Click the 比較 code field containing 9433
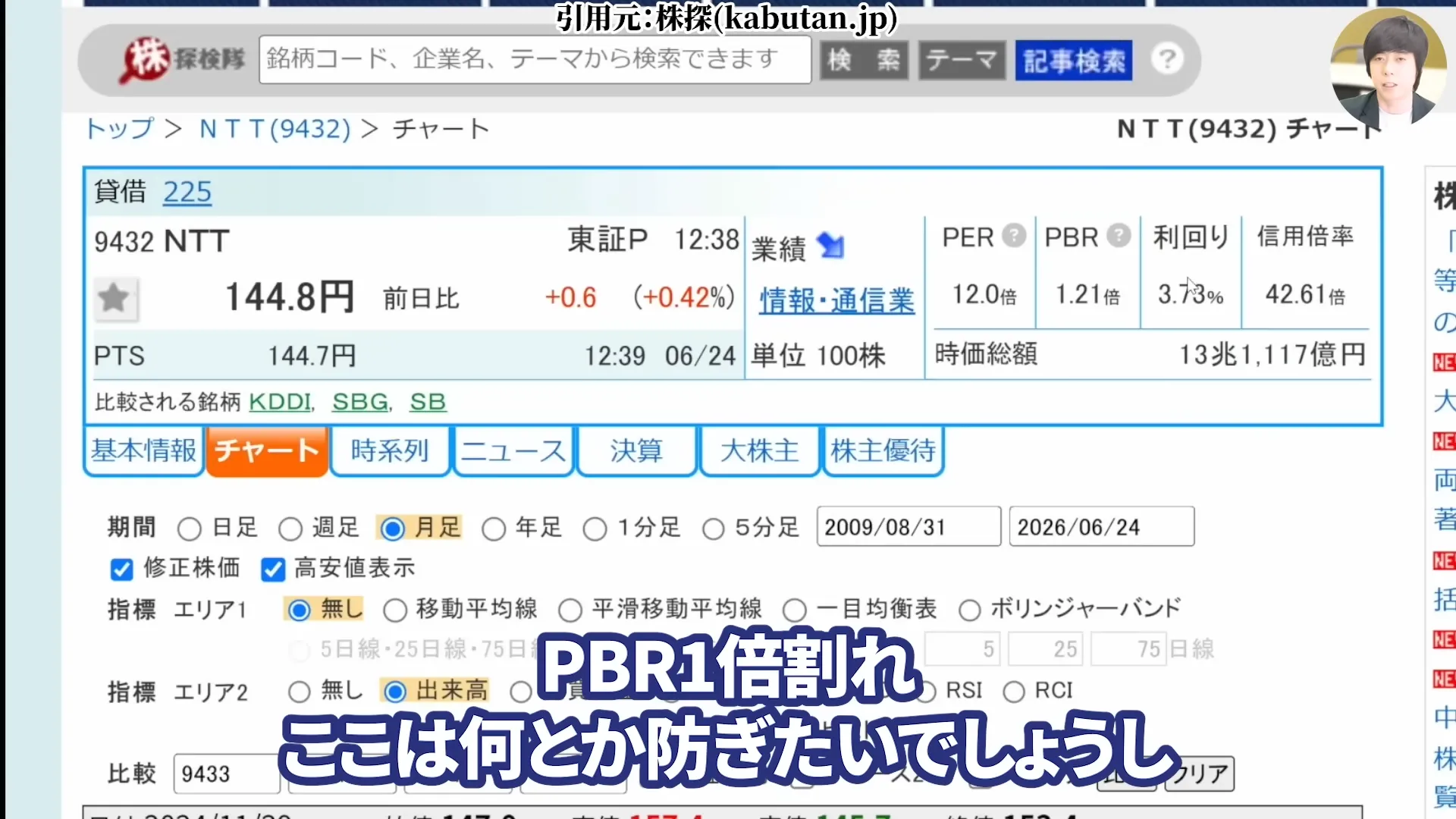The height and width of the screenshot is (819, 1456). 226,773
